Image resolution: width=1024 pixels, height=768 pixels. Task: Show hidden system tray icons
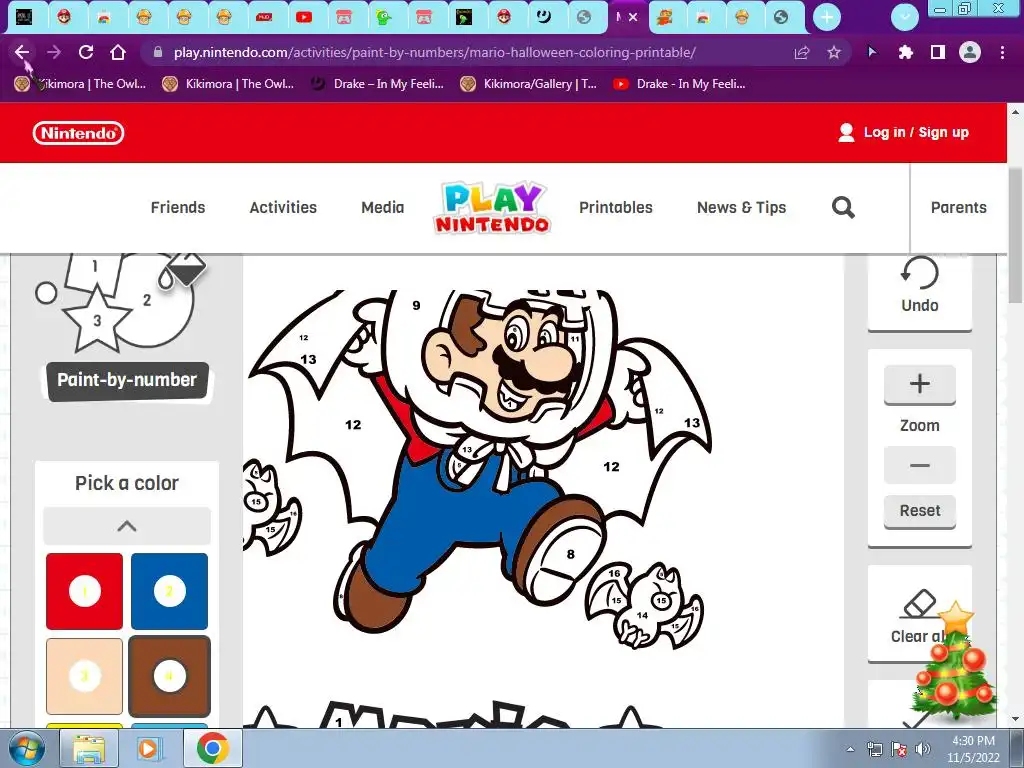(850, 750)
